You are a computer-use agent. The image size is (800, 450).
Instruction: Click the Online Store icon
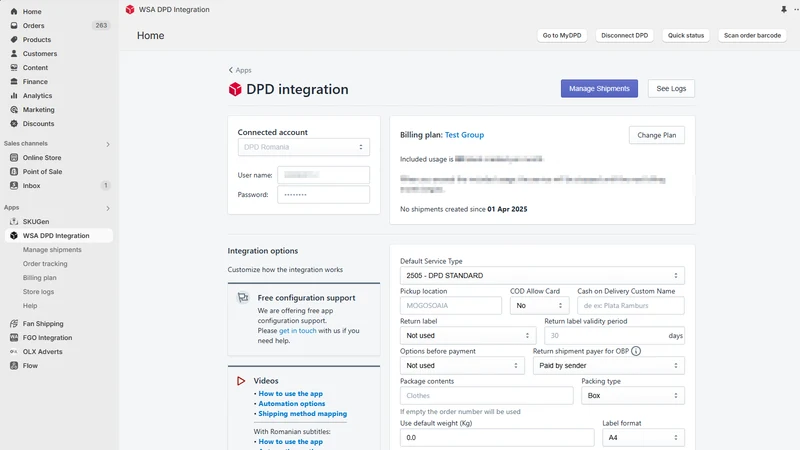pos(14,158)
